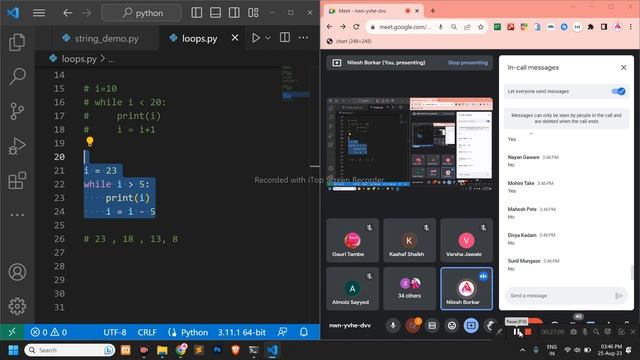Open notifications bell in status bar
640x360 pixels.
tap(304, 332)
